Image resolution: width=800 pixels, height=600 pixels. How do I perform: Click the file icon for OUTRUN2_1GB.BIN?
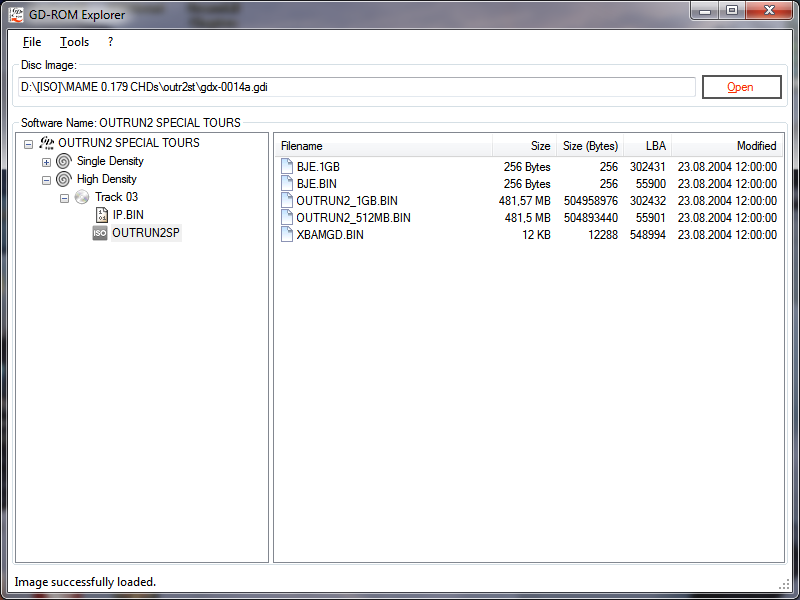[x=287, y=201]
